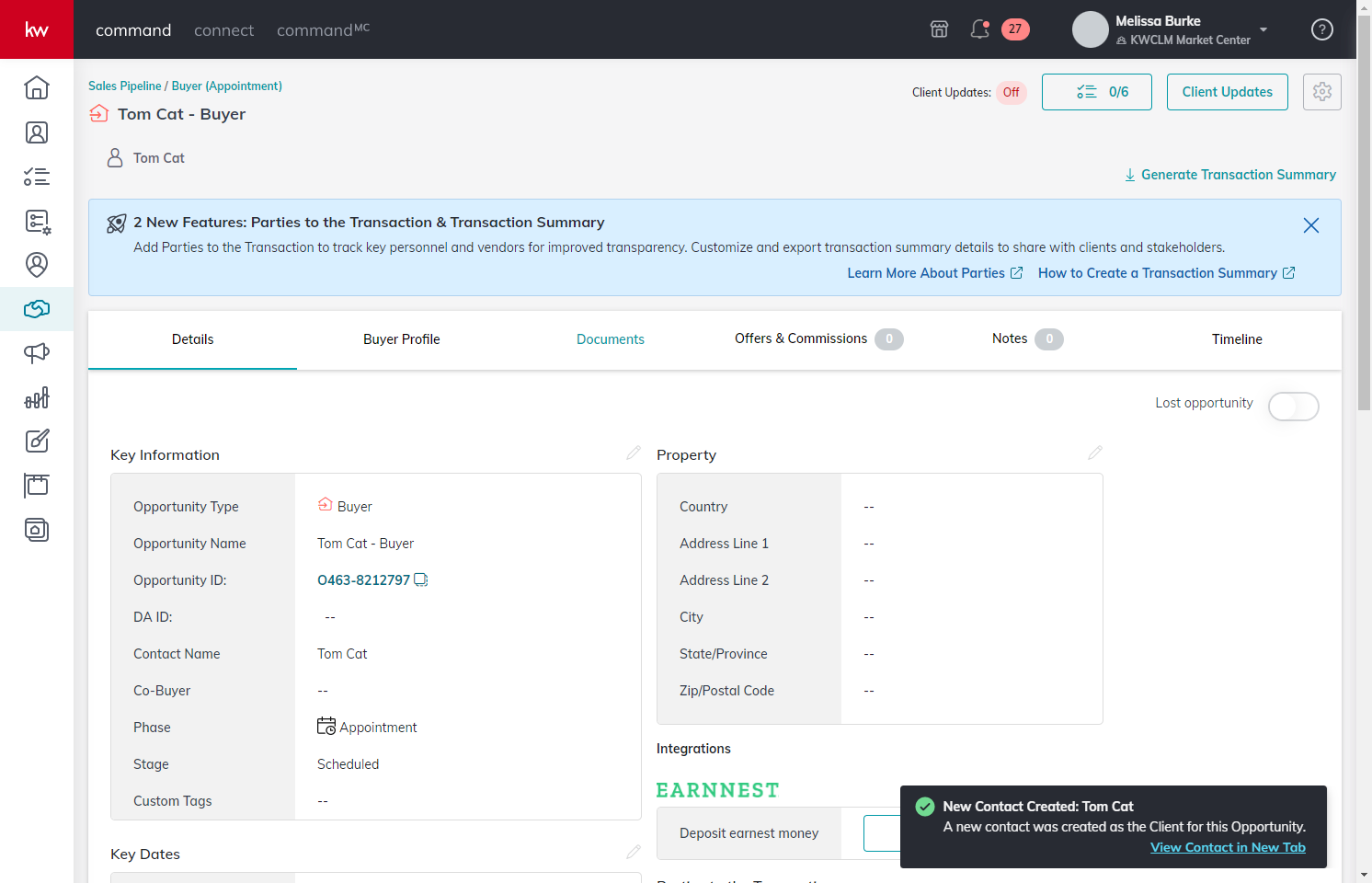This screenshot has height=883, width=1372.
Task: Open the connect menu item
Action: tap(224, 30)
